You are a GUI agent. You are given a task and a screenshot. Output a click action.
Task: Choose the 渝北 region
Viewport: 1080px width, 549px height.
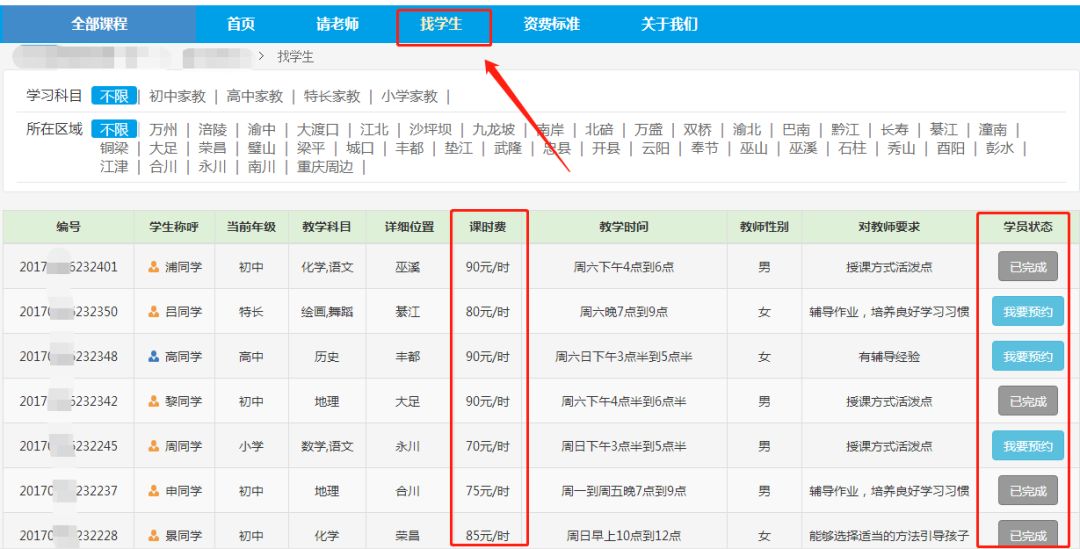coord(747,130)
